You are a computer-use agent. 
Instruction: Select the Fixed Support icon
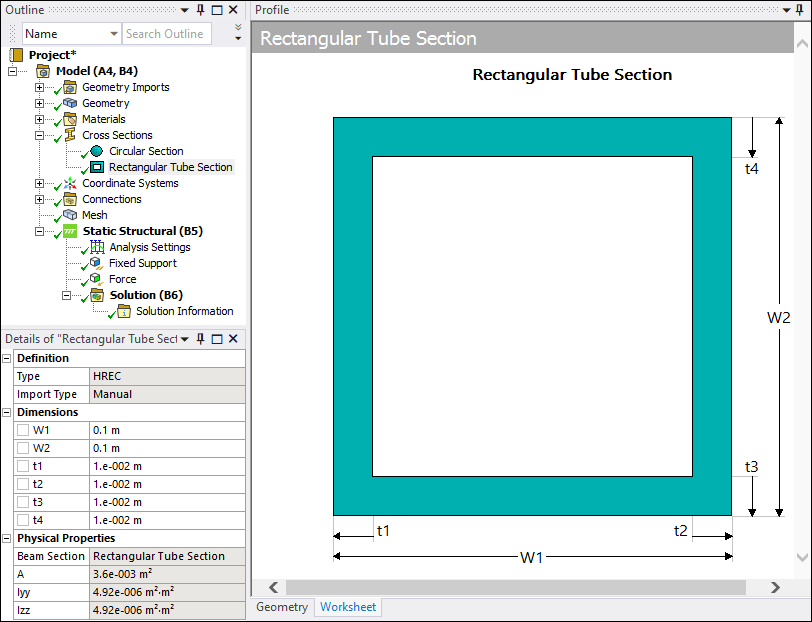[x=97, y=263]
